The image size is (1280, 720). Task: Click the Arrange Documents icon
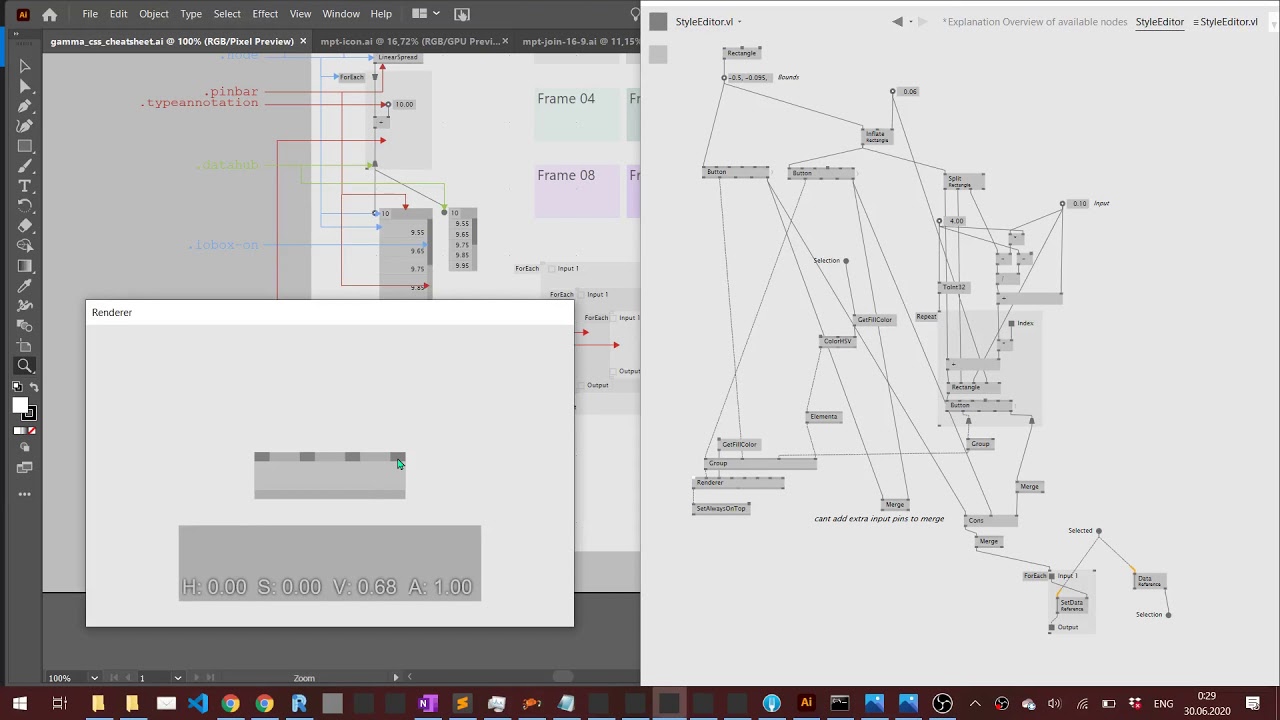[420, 14]
